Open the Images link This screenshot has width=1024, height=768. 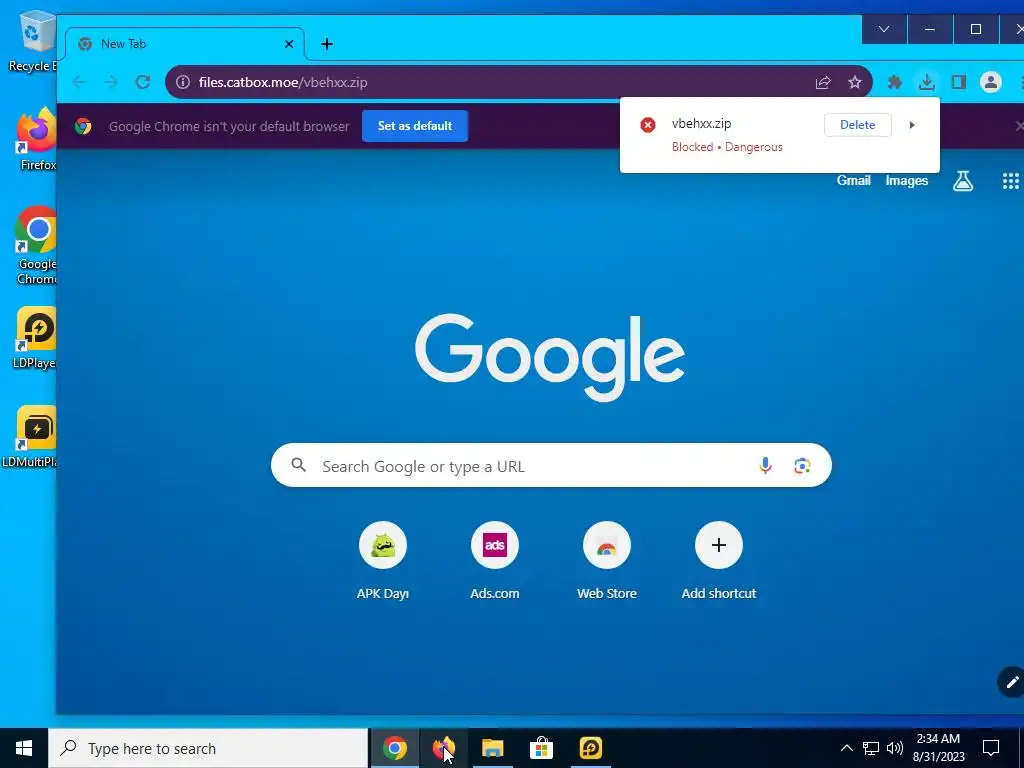906,181
